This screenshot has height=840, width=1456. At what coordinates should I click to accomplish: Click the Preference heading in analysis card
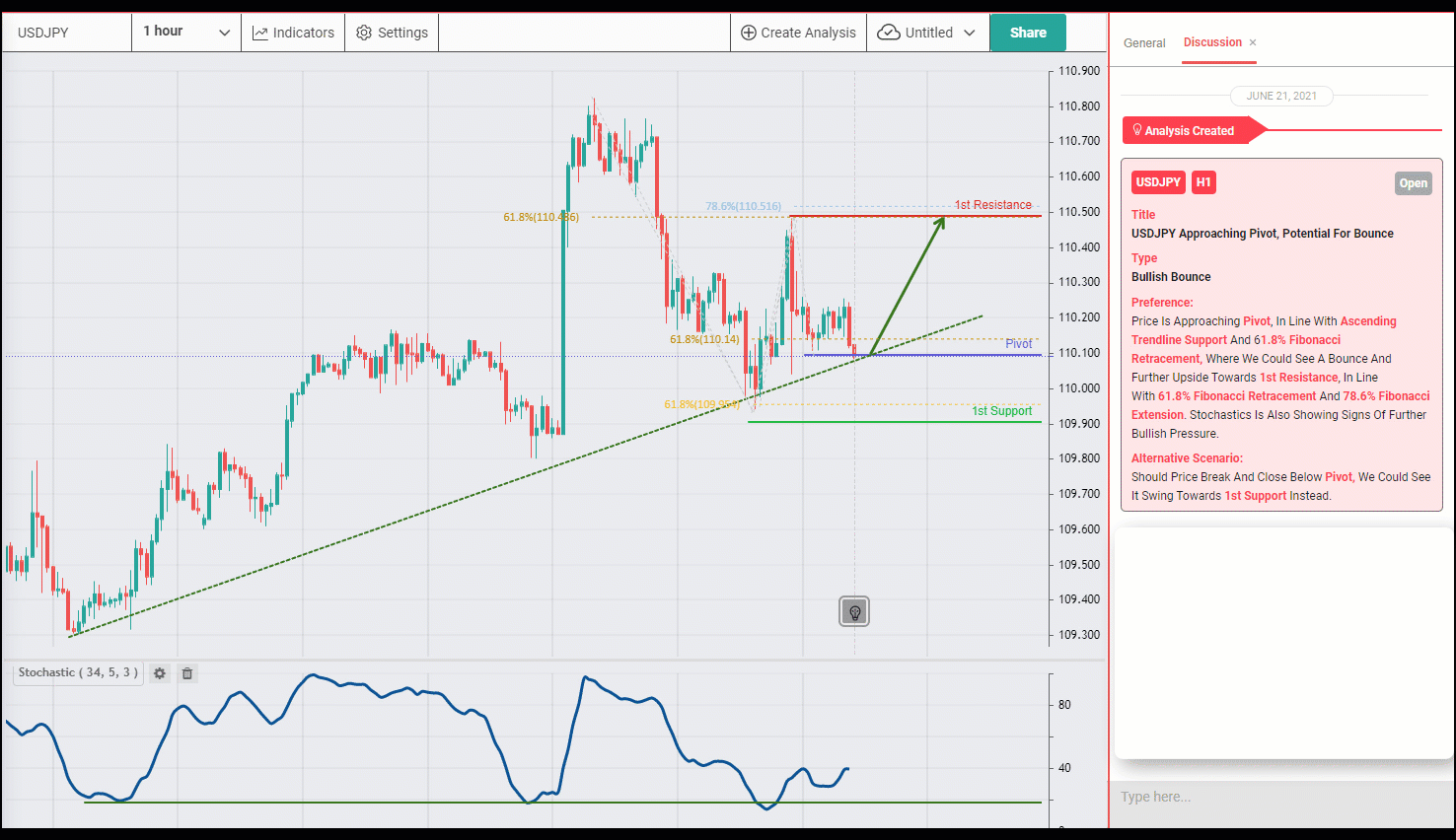[x=1162, y=303]
